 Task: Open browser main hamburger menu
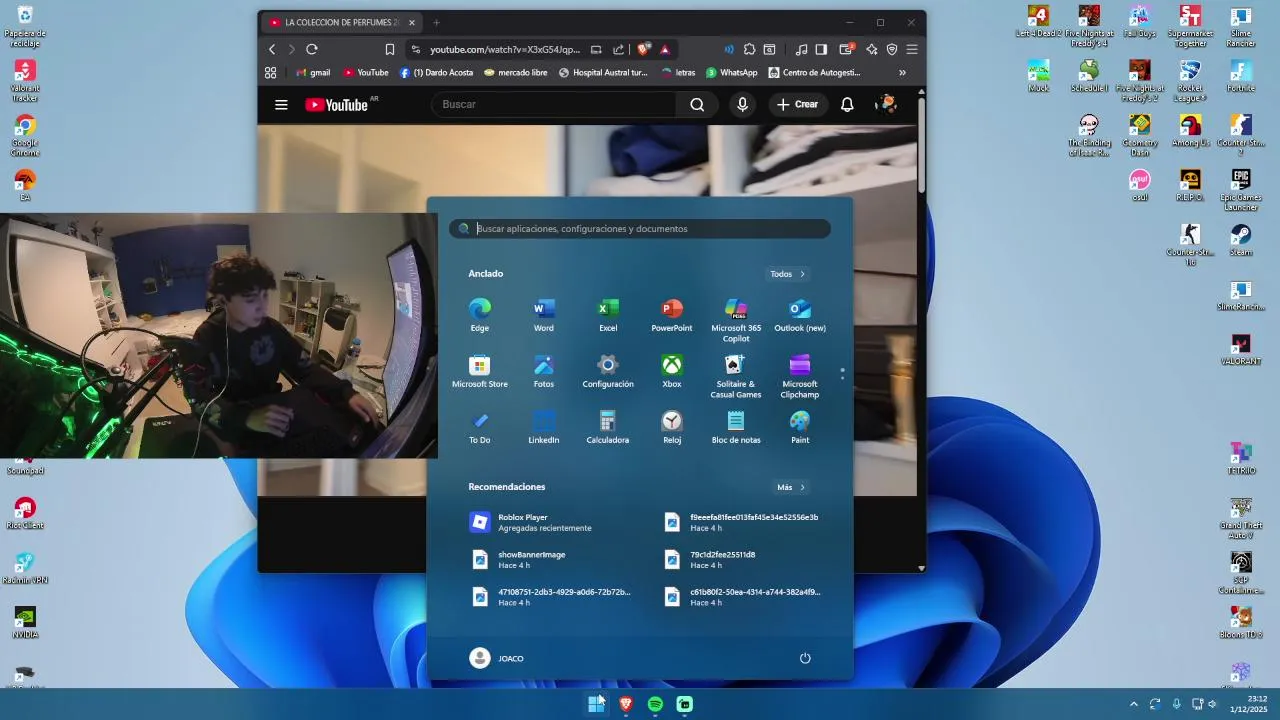point(912,49)
